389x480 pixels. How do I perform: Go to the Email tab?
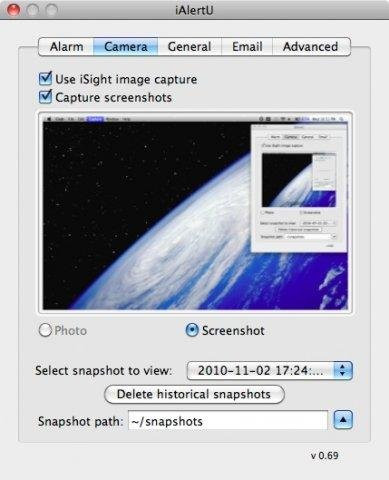(x=247, y=47)
